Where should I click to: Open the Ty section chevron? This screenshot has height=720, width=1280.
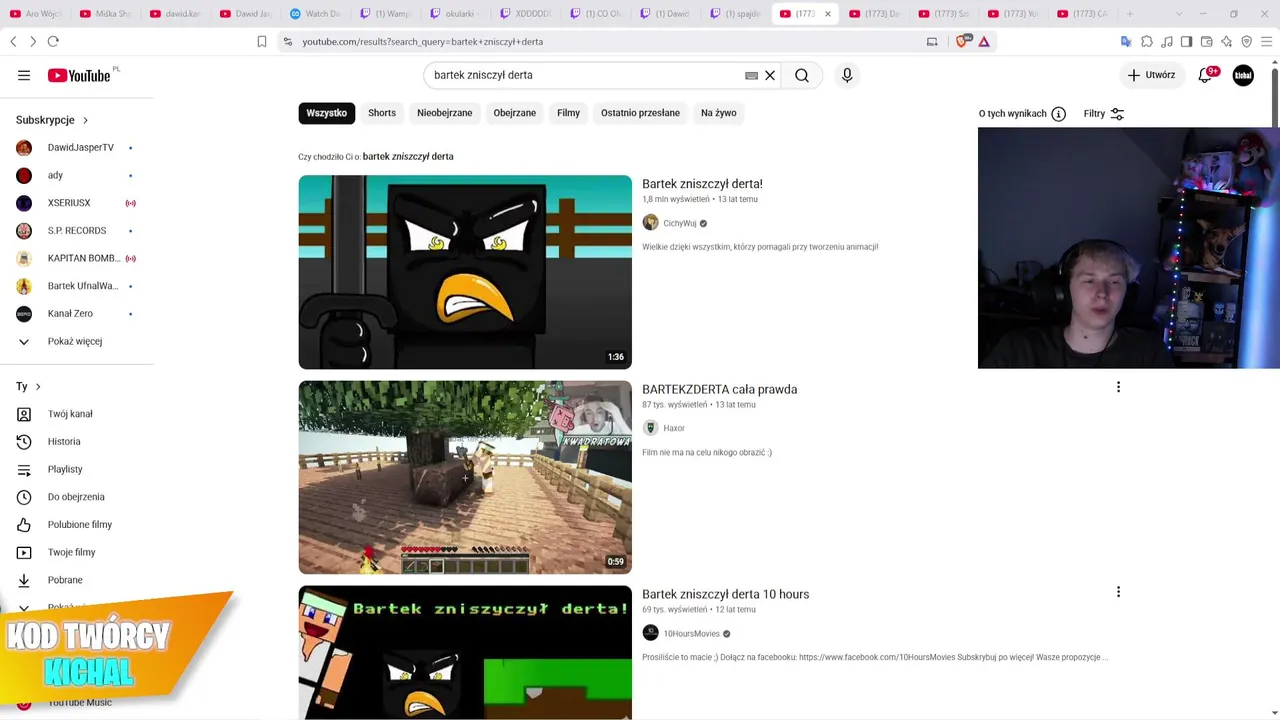click(x=38, y=387)
